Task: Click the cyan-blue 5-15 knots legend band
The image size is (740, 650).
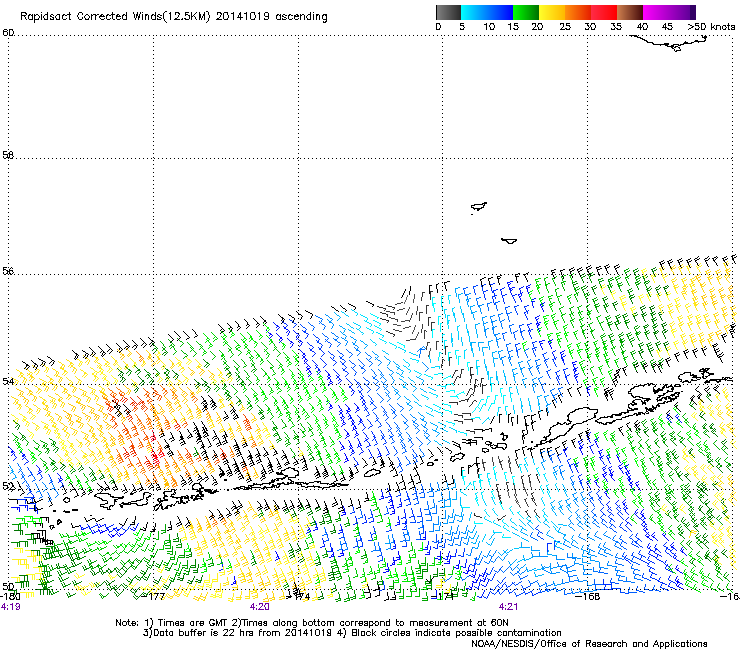Action: 487,12
